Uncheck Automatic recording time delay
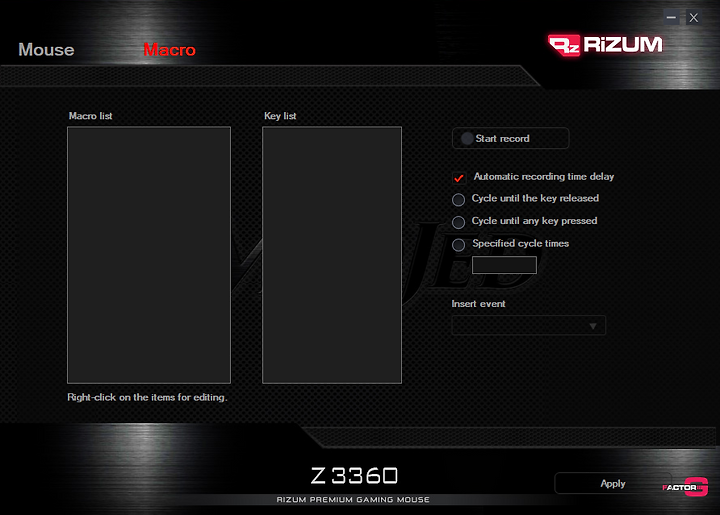The image size is (720, 515). pyautogui.click(x=459, y=178)
